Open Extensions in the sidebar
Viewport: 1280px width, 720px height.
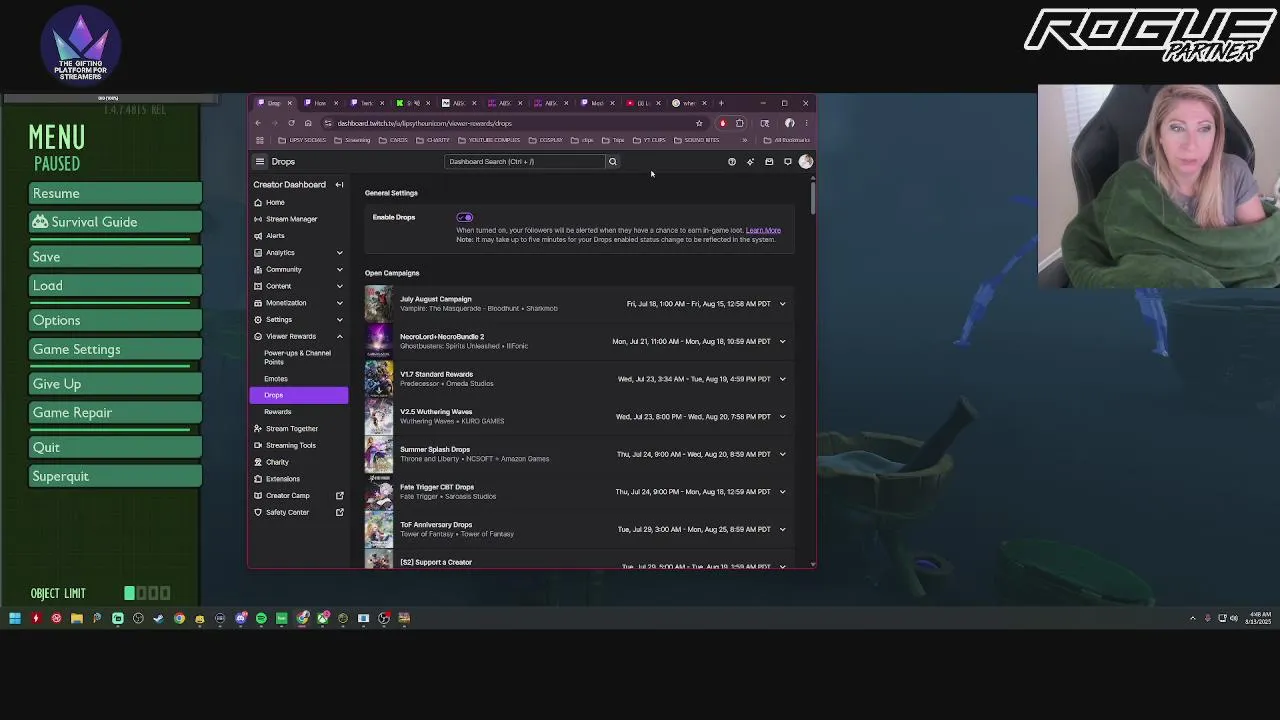coord(299,479)
